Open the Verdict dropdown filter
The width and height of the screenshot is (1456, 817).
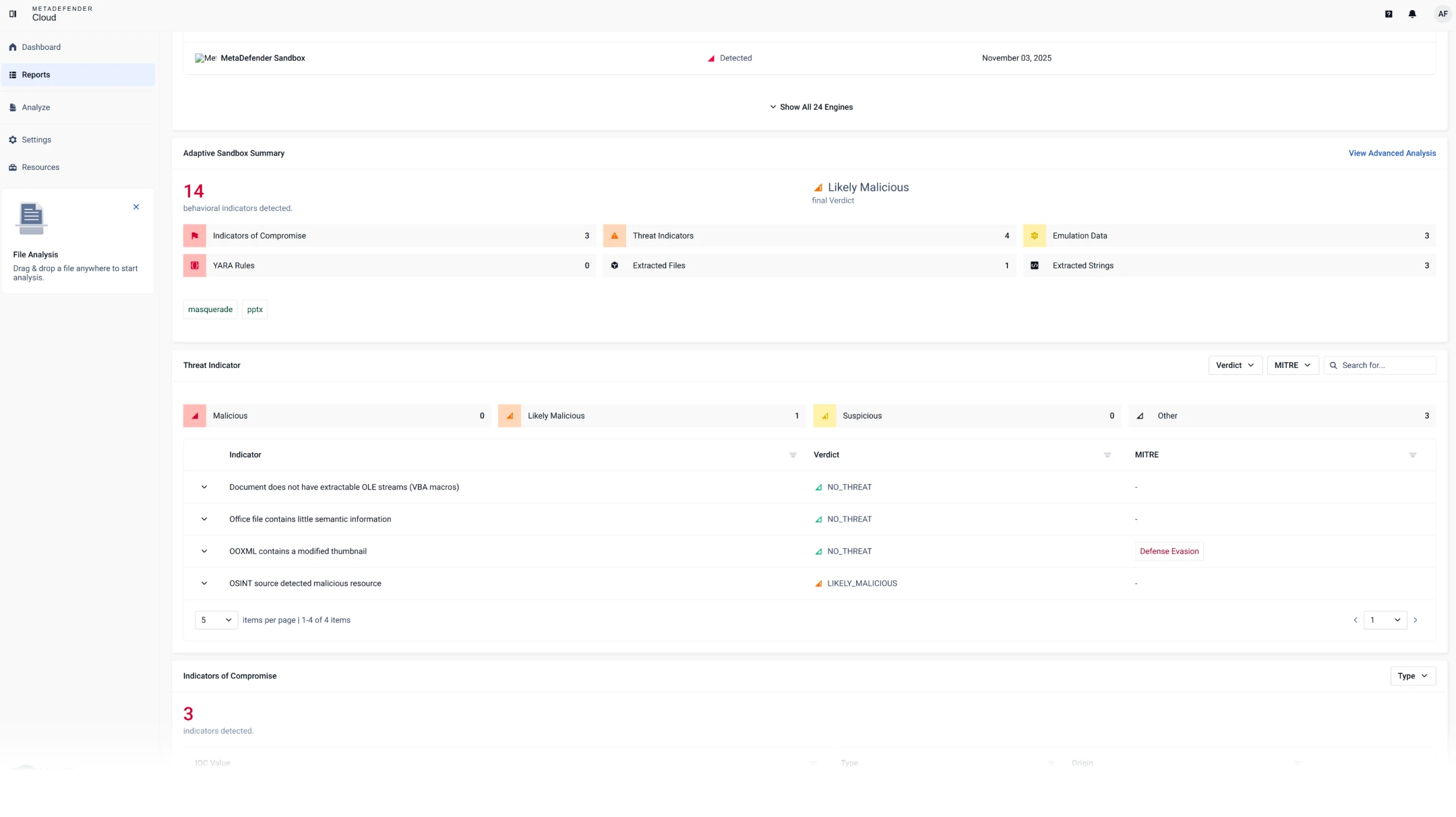pyautogui.click(x=1235, y=365)
